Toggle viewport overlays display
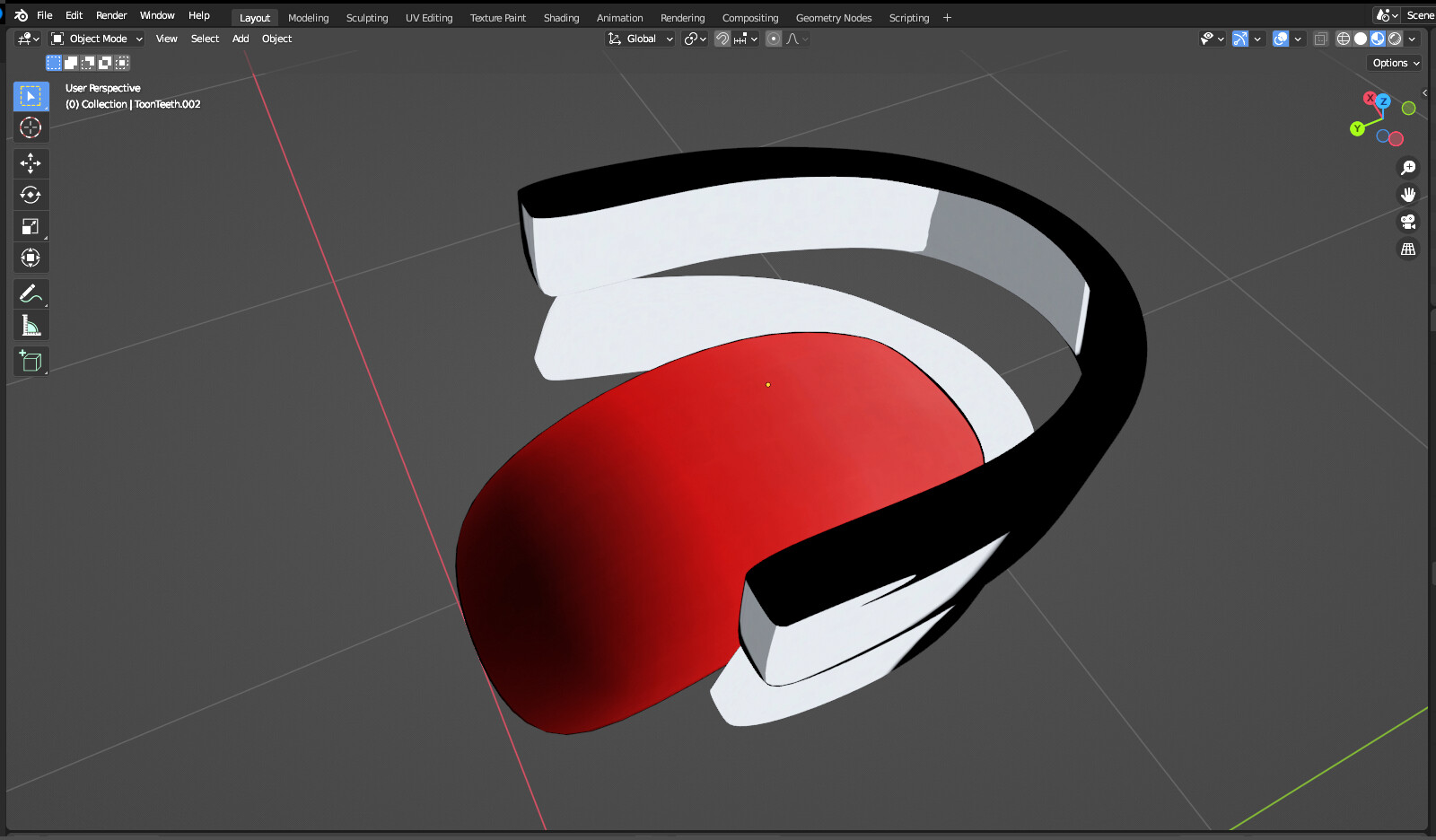The image size is (1436, 840). [x=1281, y=39]
